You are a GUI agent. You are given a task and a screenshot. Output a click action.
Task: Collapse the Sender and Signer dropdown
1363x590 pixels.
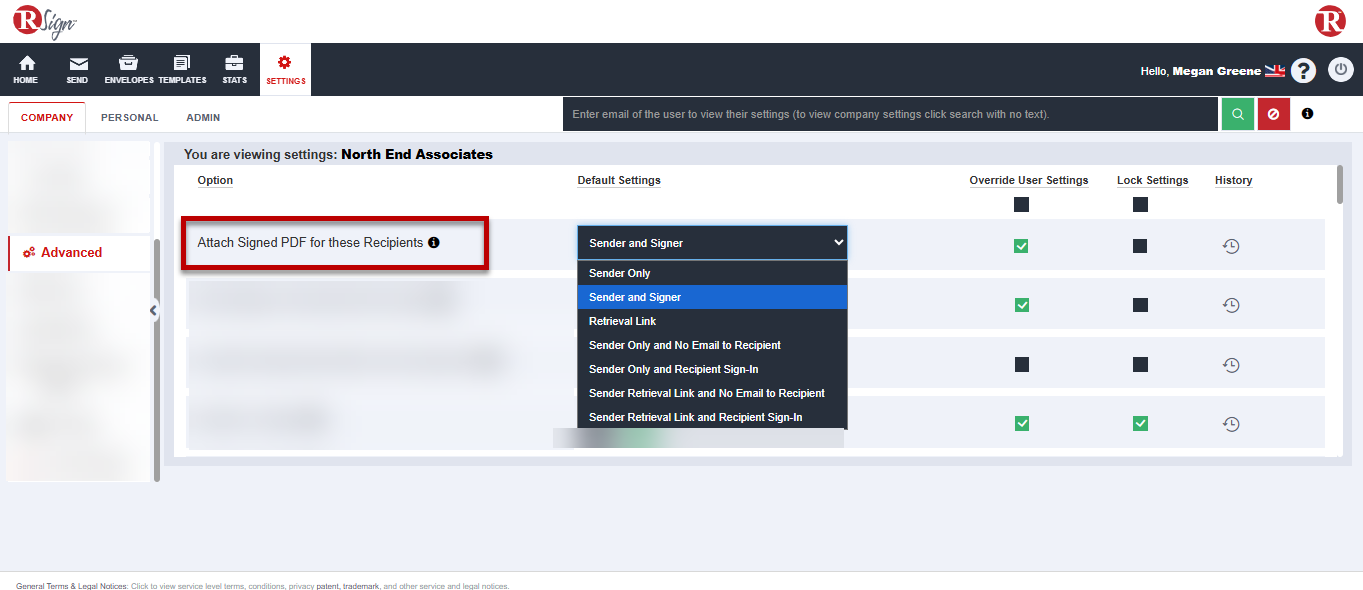click(712, 242)
